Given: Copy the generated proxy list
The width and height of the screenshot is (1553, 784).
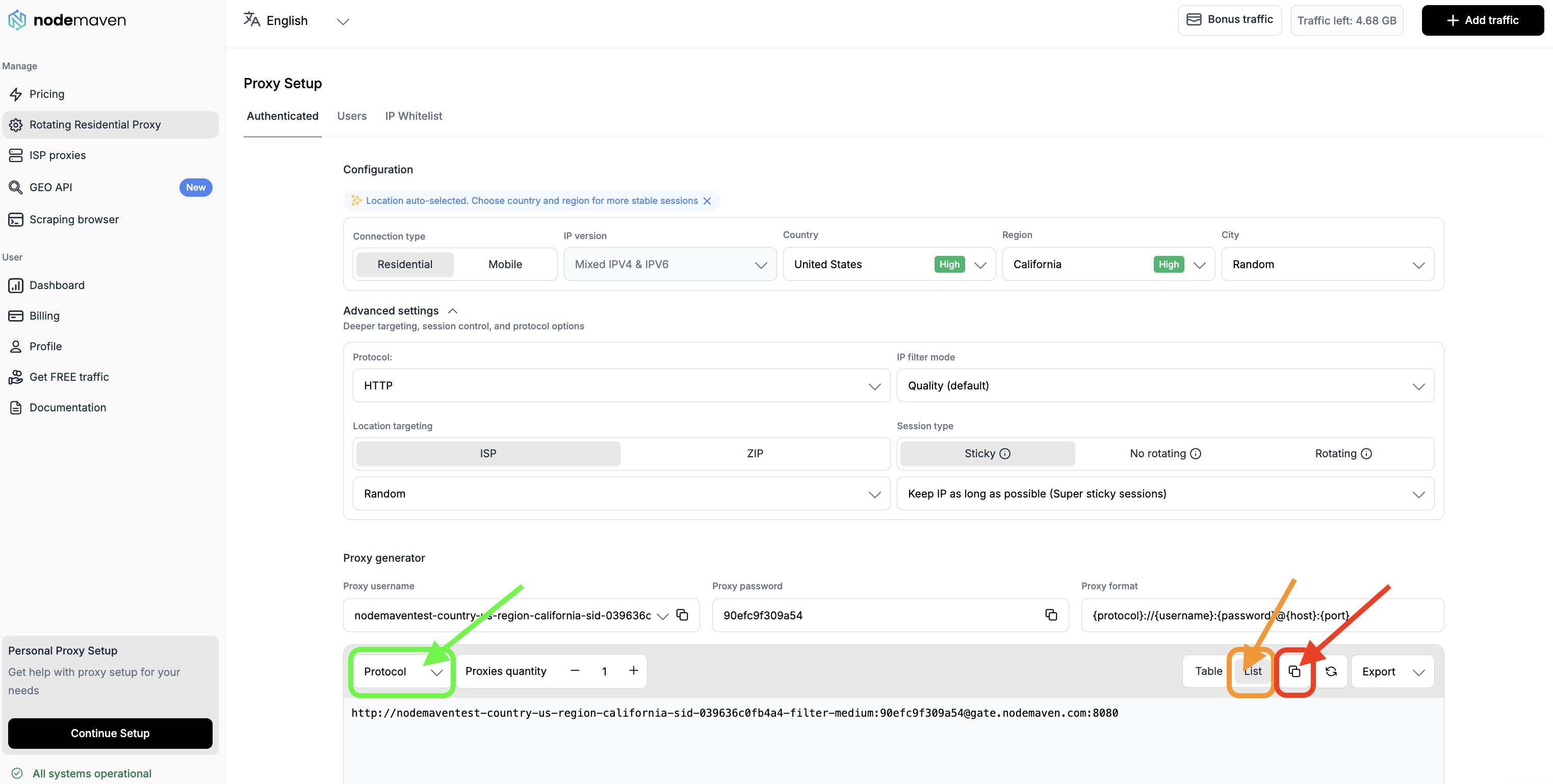Looking at the screenshot, I should tap(1295, 671).
